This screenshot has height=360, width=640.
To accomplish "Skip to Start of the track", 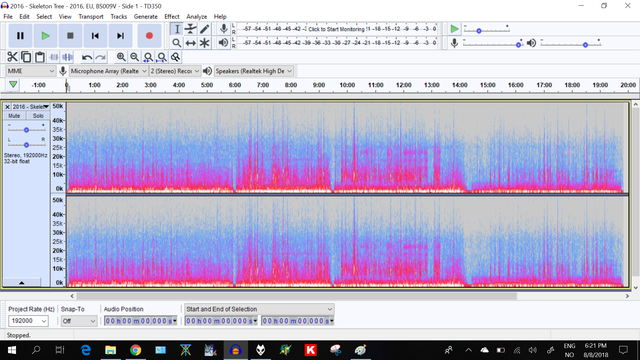I will [95, 36].
